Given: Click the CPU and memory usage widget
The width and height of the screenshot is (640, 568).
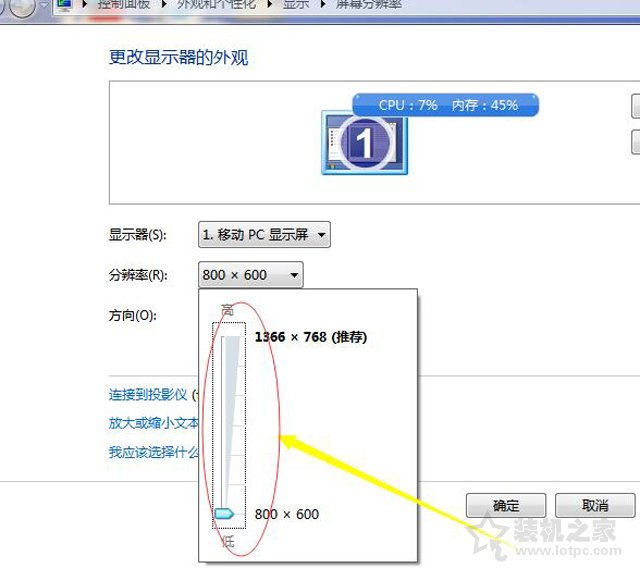Looking at the screenshot, I should point(446,105).
